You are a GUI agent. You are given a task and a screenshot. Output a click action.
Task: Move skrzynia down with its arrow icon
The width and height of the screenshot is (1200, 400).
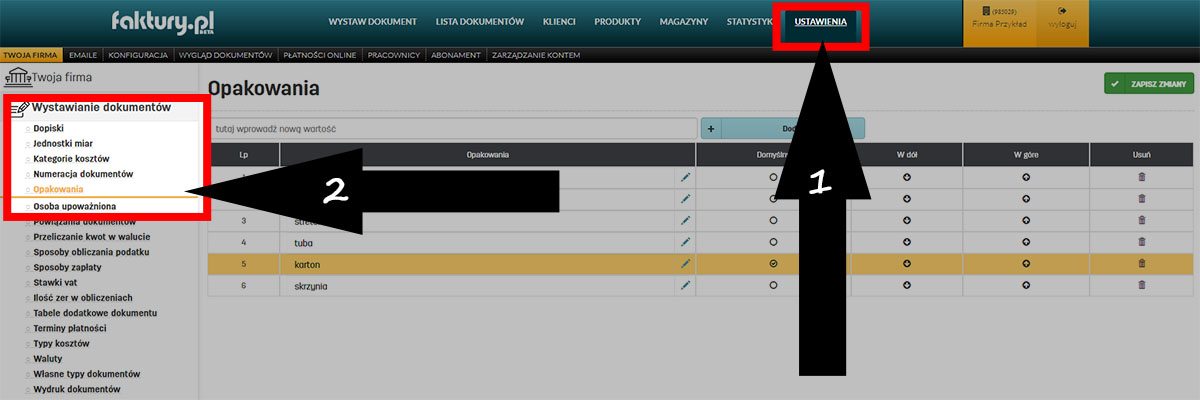pyautogui.click(x=907, y=285)
